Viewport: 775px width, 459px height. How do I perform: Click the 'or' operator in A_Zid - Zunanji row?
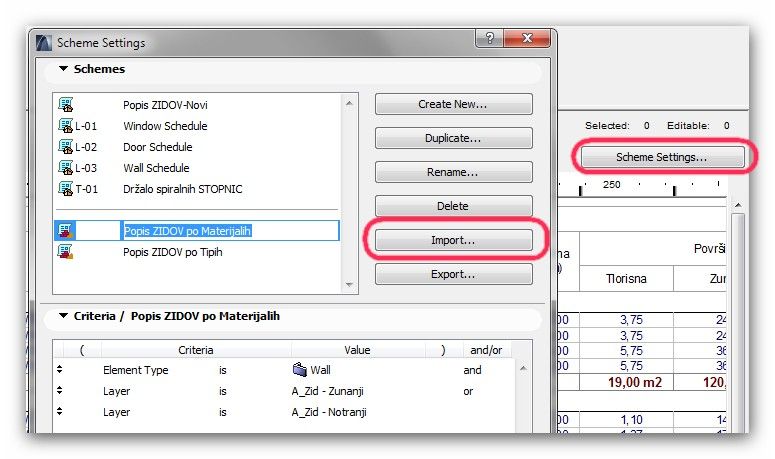[x=468, y=391]
